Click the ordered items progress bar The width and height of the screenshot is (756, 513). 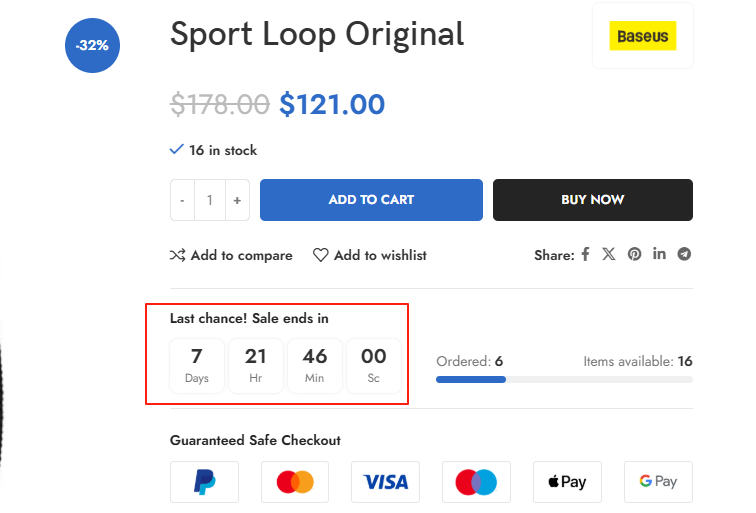click(564, 380)
